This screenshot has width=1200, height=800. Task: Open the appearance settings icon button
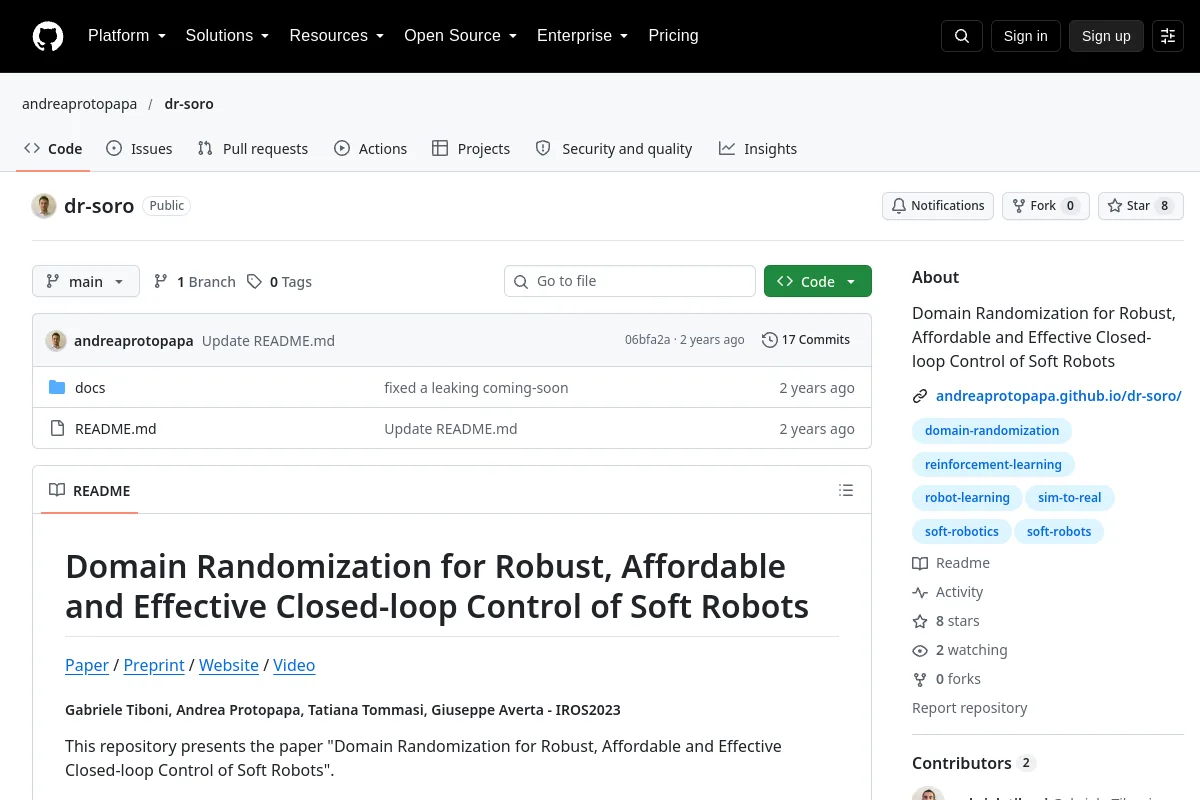click(x=1168, y=36)
